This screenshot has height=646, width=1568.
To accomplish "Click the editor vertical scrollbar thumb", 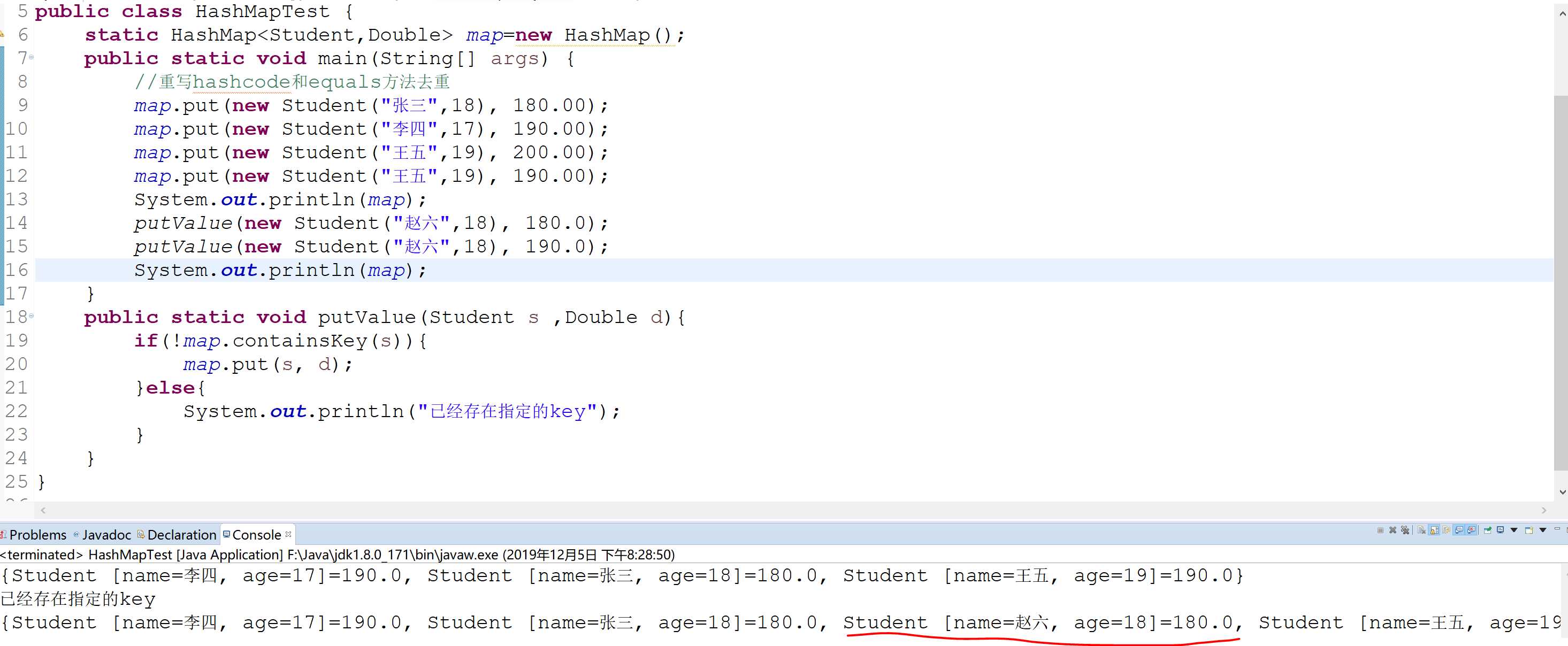I will point(1560,283).
